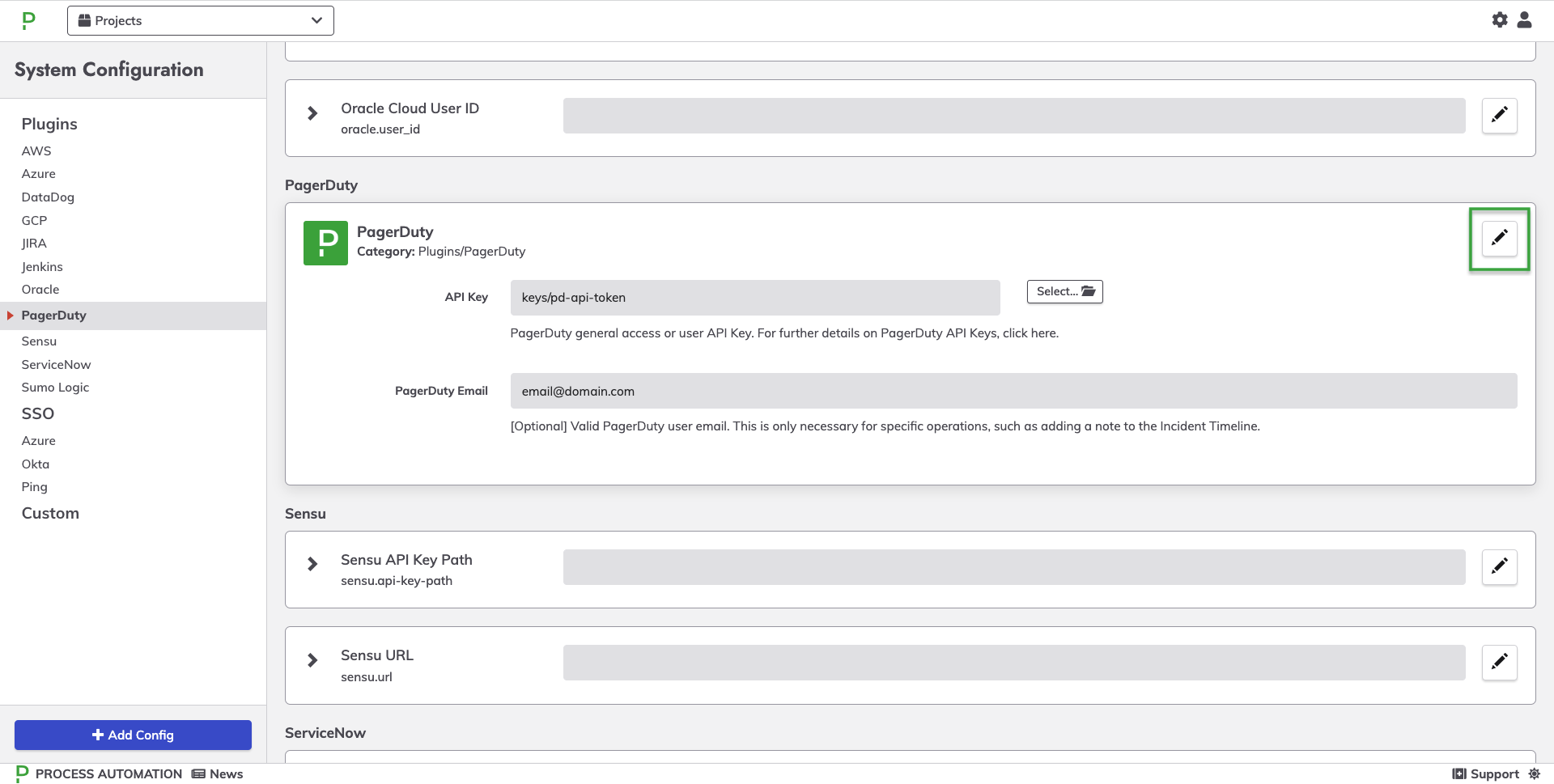Select Sensu in the sidebar
The image size is (1554, 784).
(39, 341)
